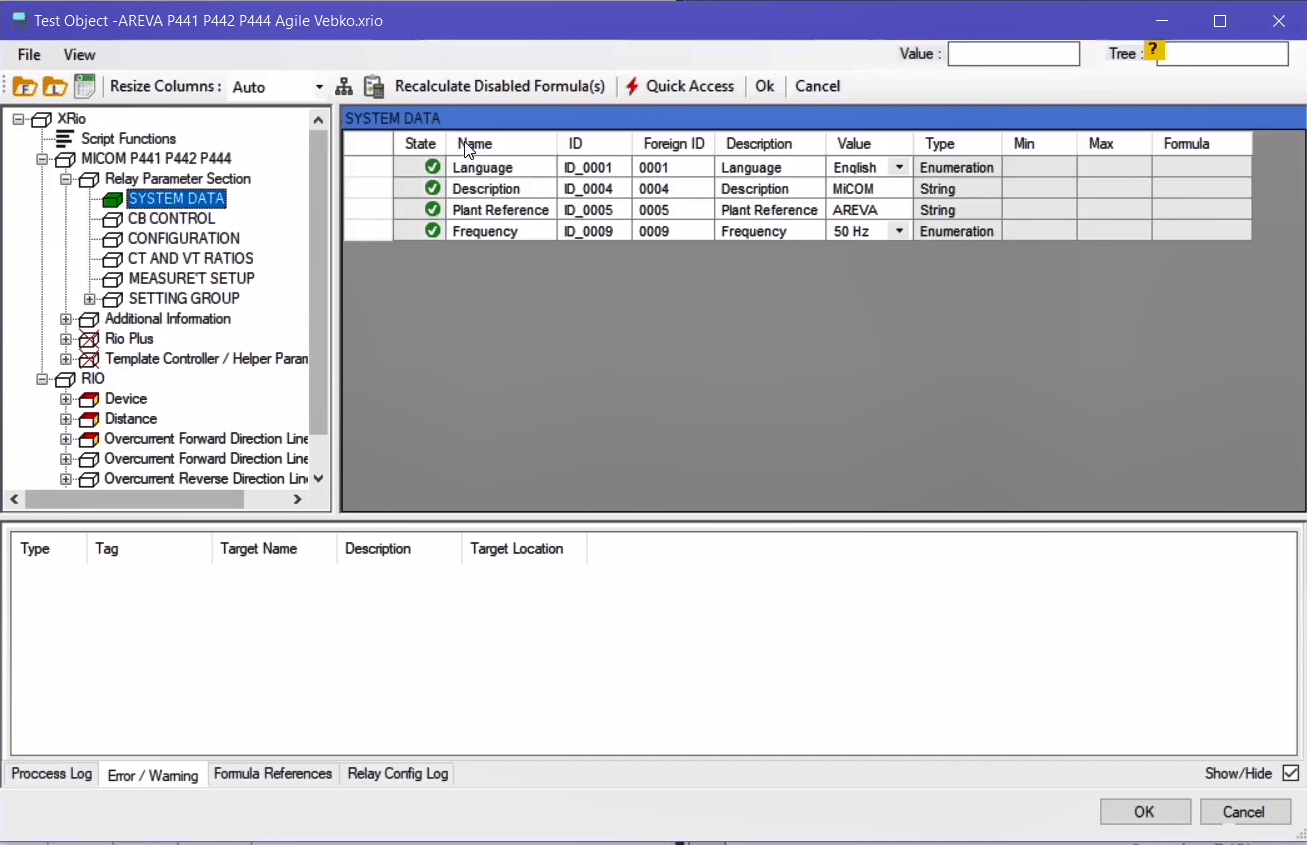Open the Frequency value dropdown arrow

click(899, 230)
